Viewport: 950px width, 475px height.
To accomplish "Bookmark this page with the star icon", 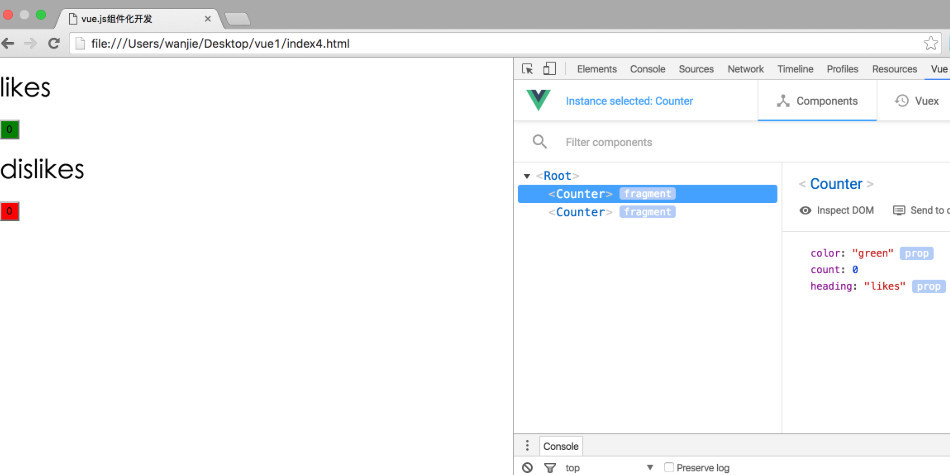I will coord(931,43).
